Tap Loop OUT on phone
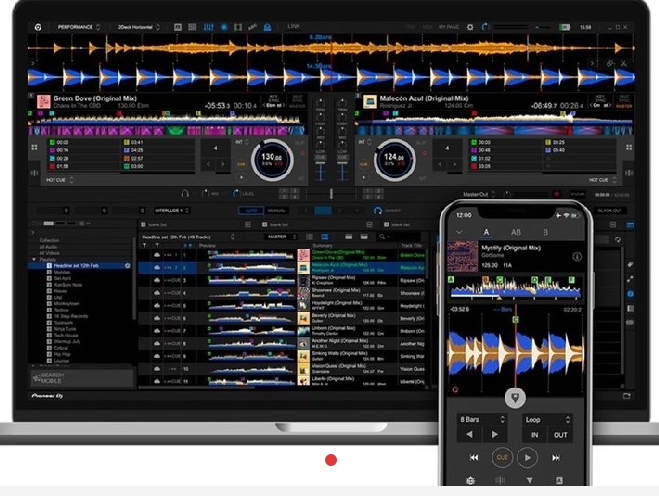Screen dimensions: 659x496 (560, 435)
